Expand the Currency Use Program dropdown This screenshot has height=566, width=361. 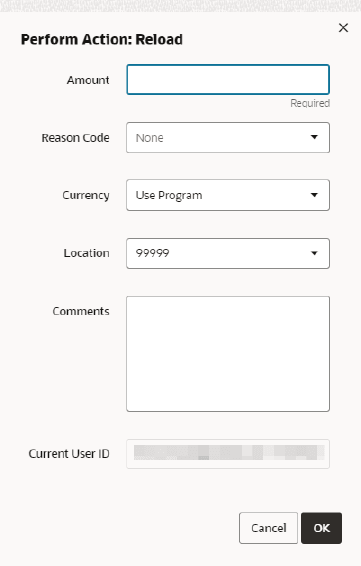coord(228,195)
